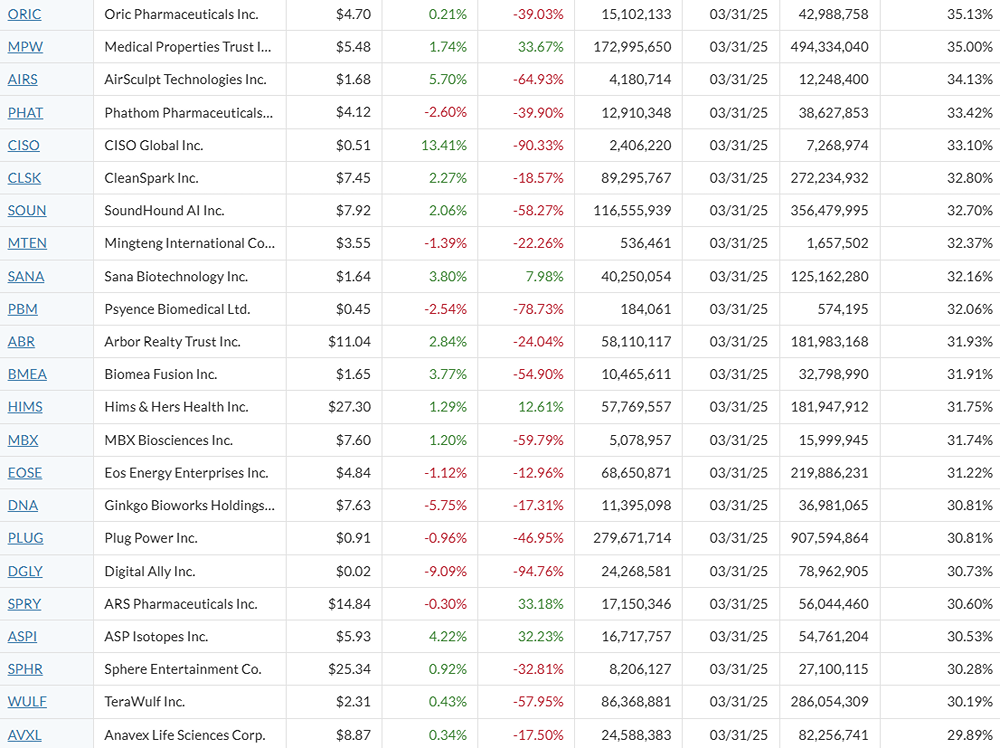This screenshot has height=748, width=1000.
Task: Click the MTEN ticker link
Action: tap(27, 243)
